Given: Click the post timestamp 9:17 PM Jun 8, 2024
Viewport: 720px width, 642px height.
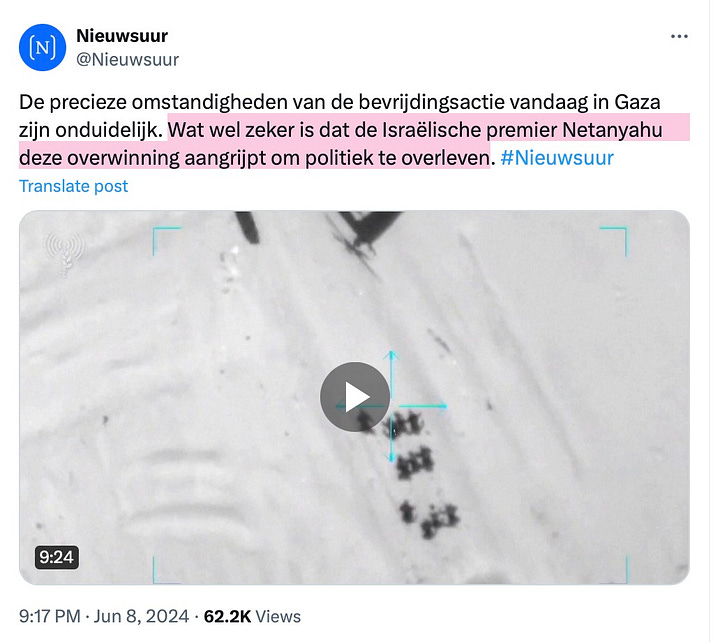Looking at the screenshot, I should click(x=104, y=616).
